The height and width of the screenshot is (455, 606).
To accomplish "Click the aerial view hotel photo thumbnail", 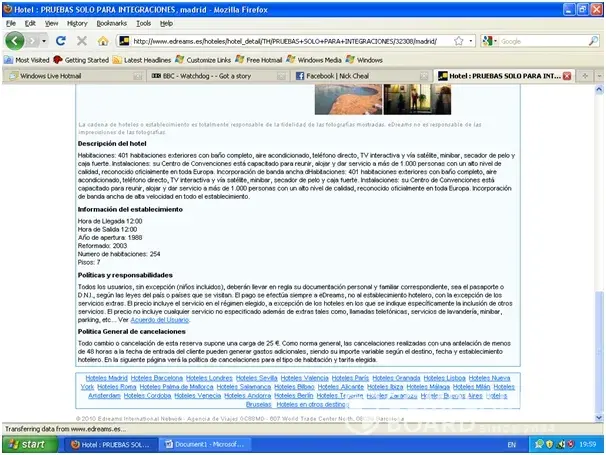I will point(348,99).
